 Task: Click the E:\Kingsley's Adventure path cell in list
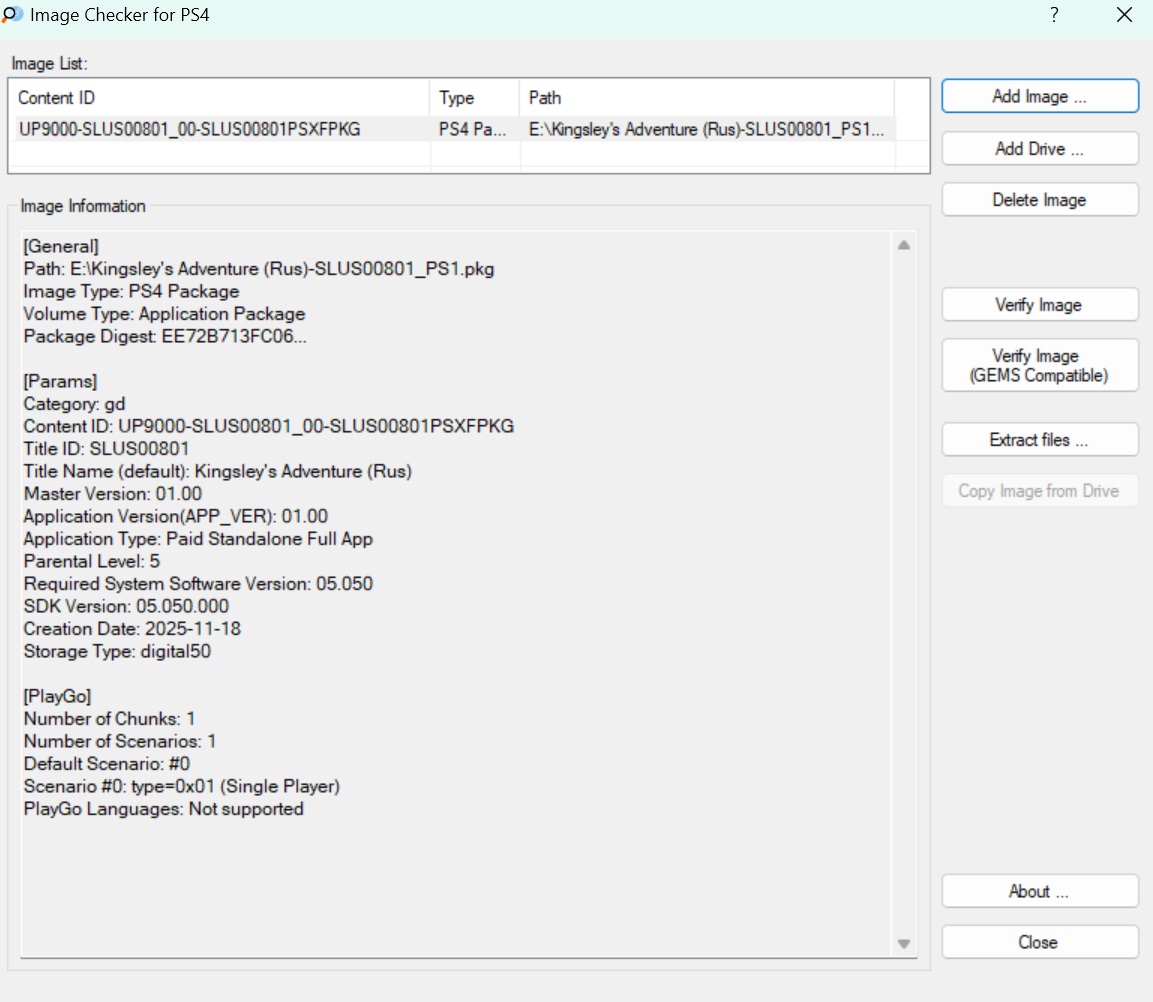click(706, 129)
